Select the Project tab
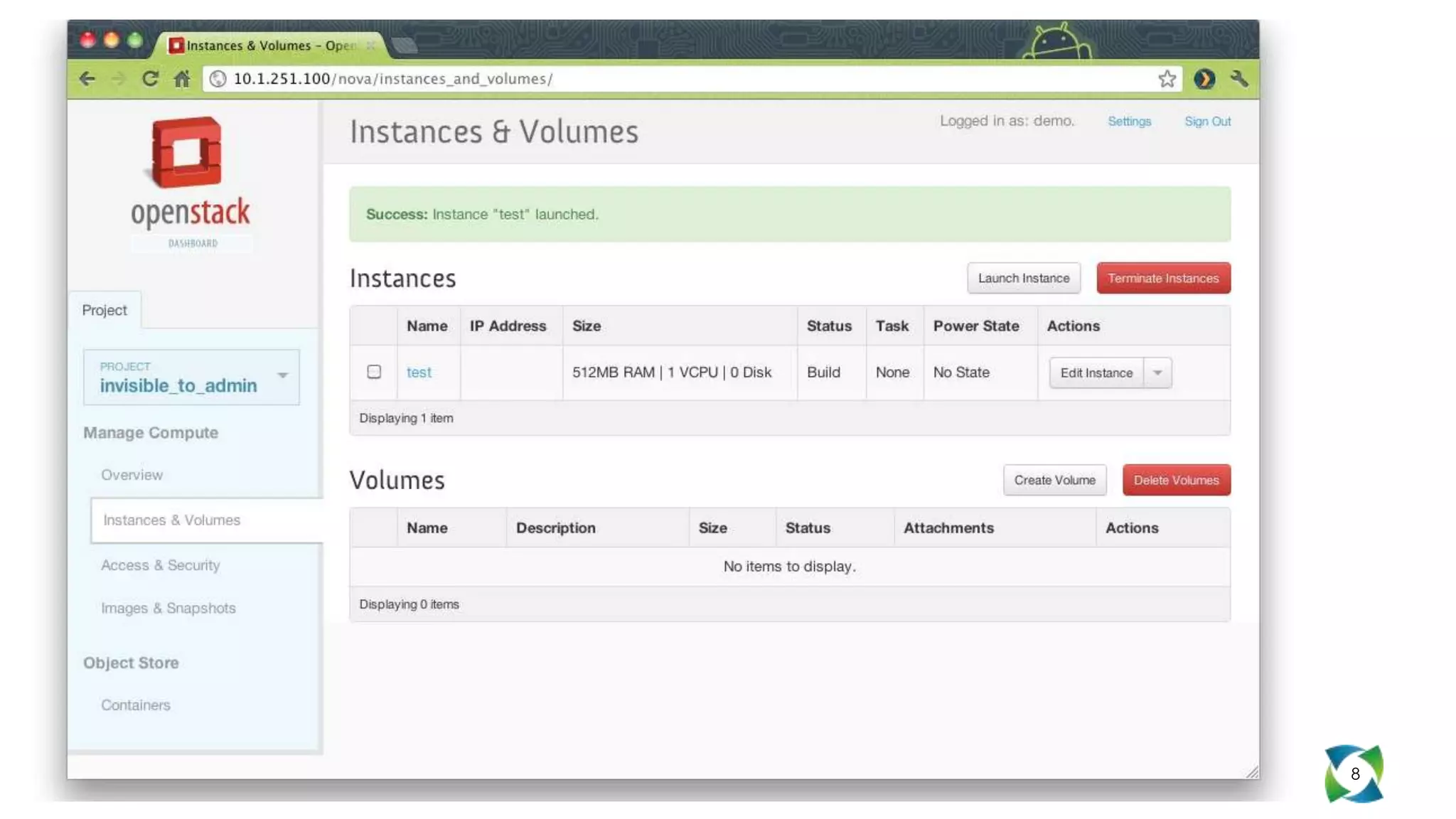1456x819 pixels. pos(105,310)
